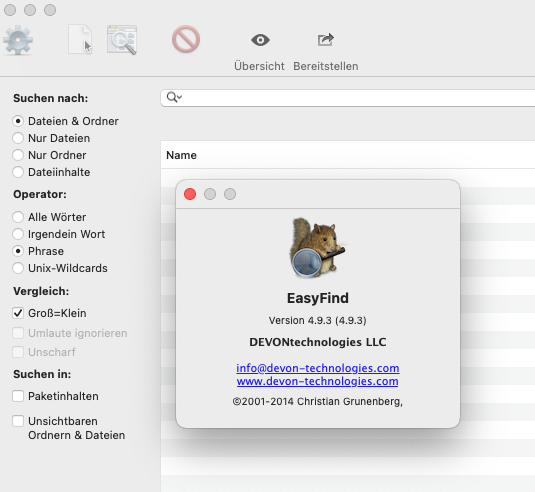The height and width of the screenshot is (492, 535).
Task: Enable Unsichtbaren Ordnern & Dateien checkbox
Action: (x=18, y=421)
